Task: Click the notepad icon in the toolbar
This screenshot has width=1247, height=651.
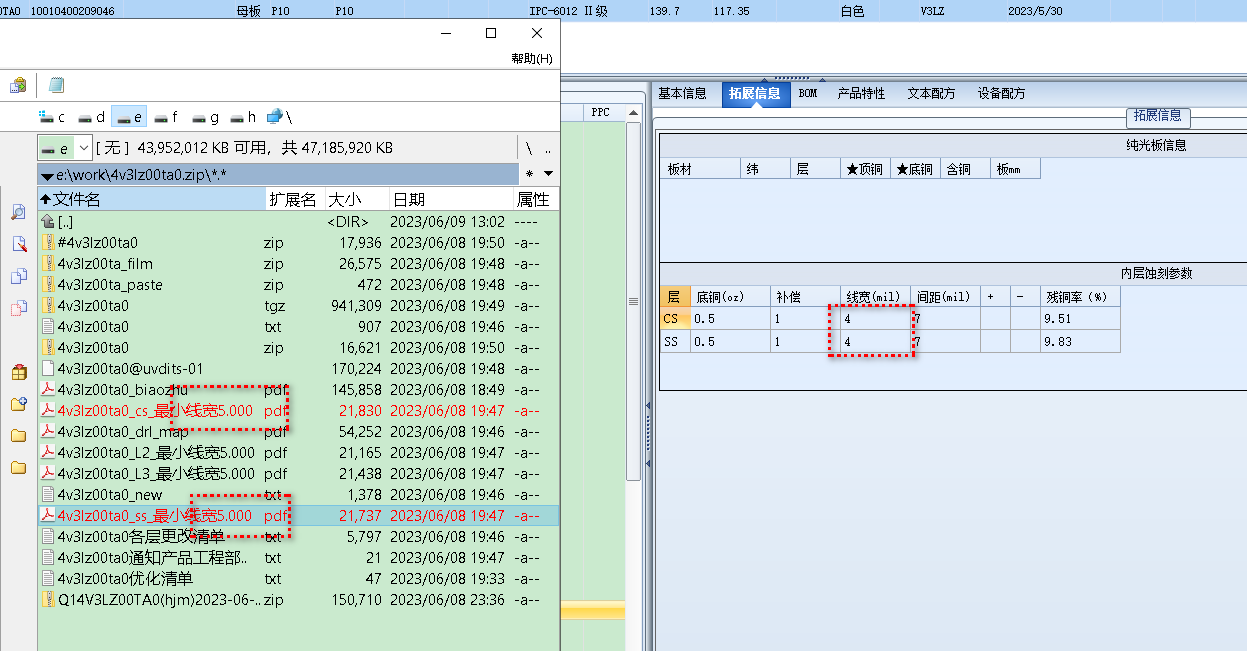Action: (x=57, y=85)
